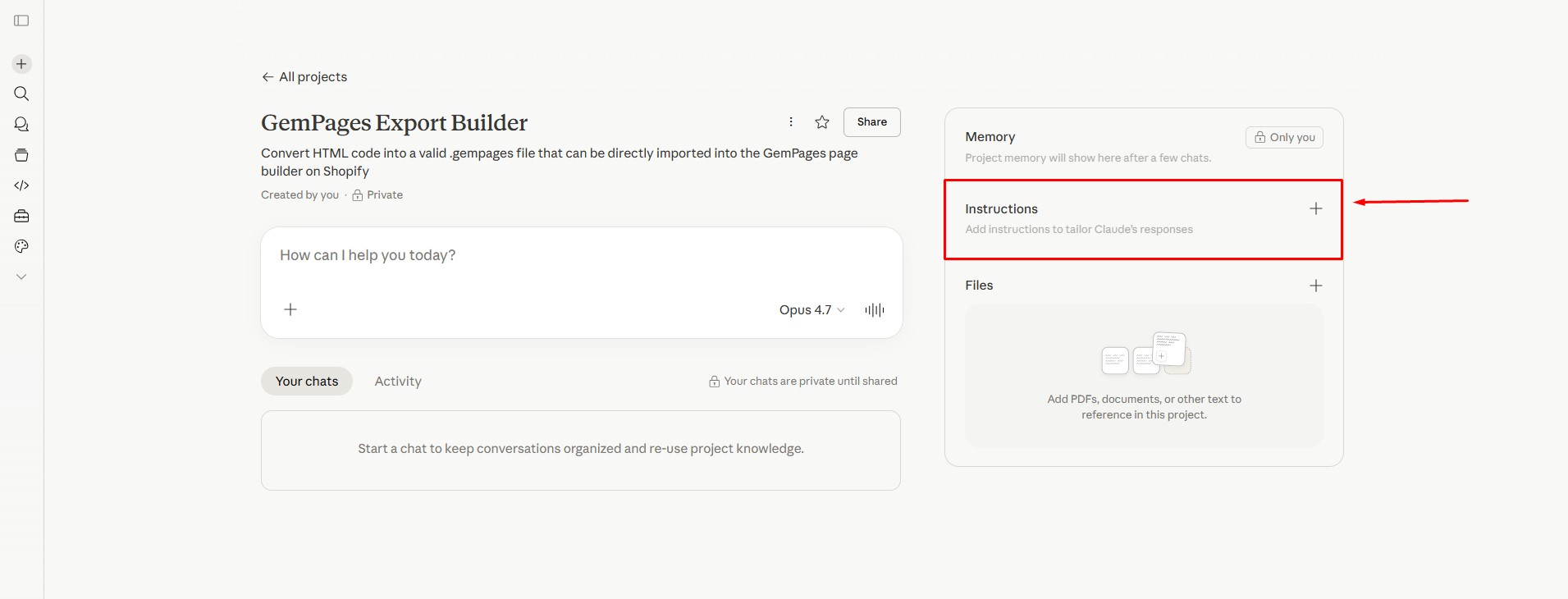Click the GemPages Export Builder project title
The width and height of the screenshot is (1568, 599).
click(x=394, y=123)
